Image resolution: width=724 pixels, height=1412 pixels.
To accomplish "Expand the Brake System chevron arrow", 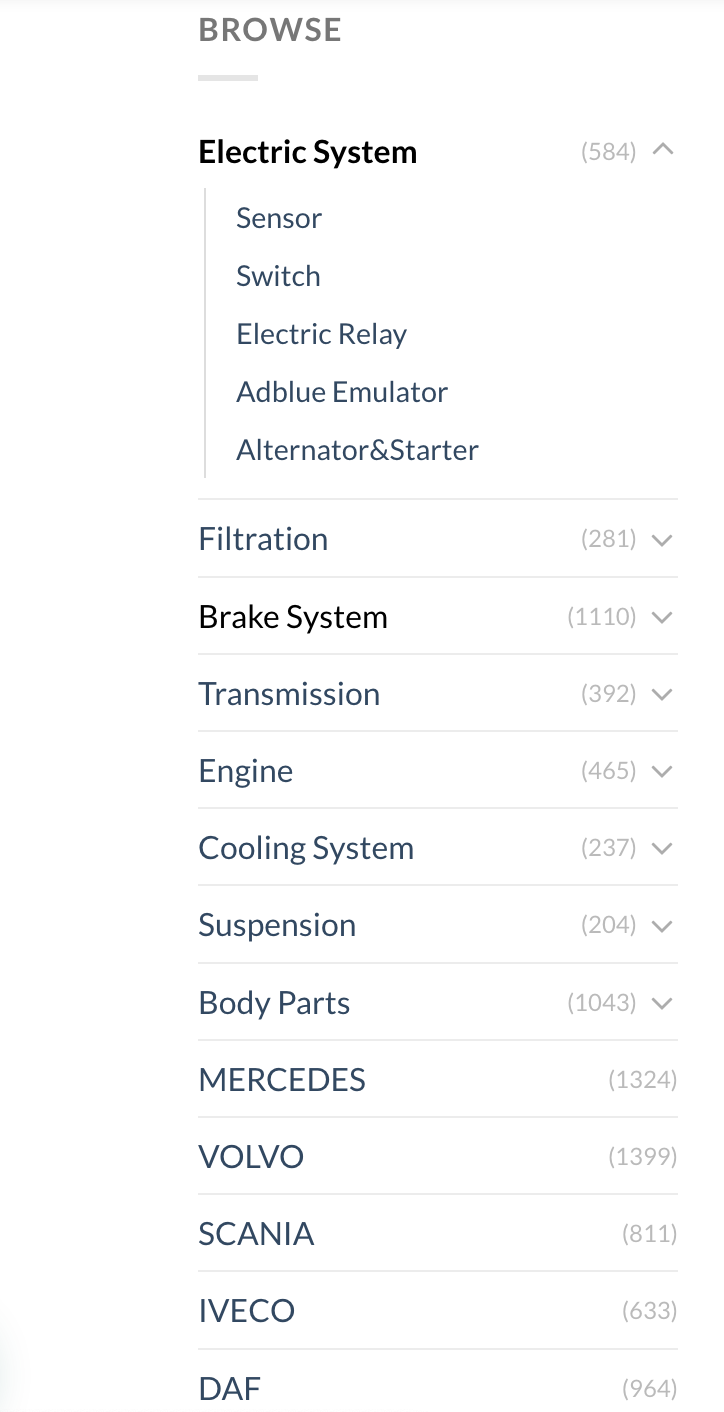I will point(662,617).
